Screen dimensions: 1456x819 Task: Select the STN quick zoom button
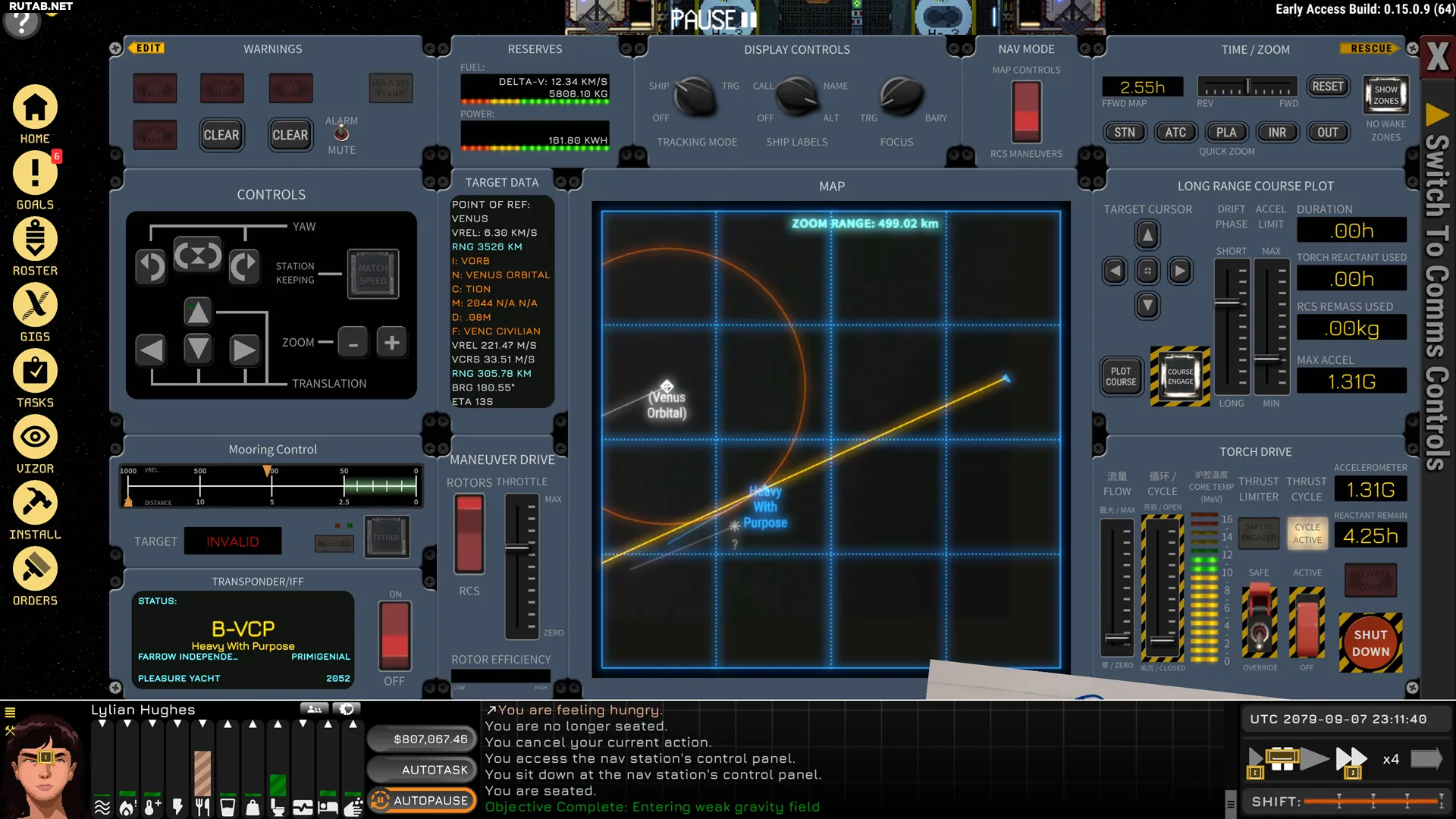point(1125,133)
